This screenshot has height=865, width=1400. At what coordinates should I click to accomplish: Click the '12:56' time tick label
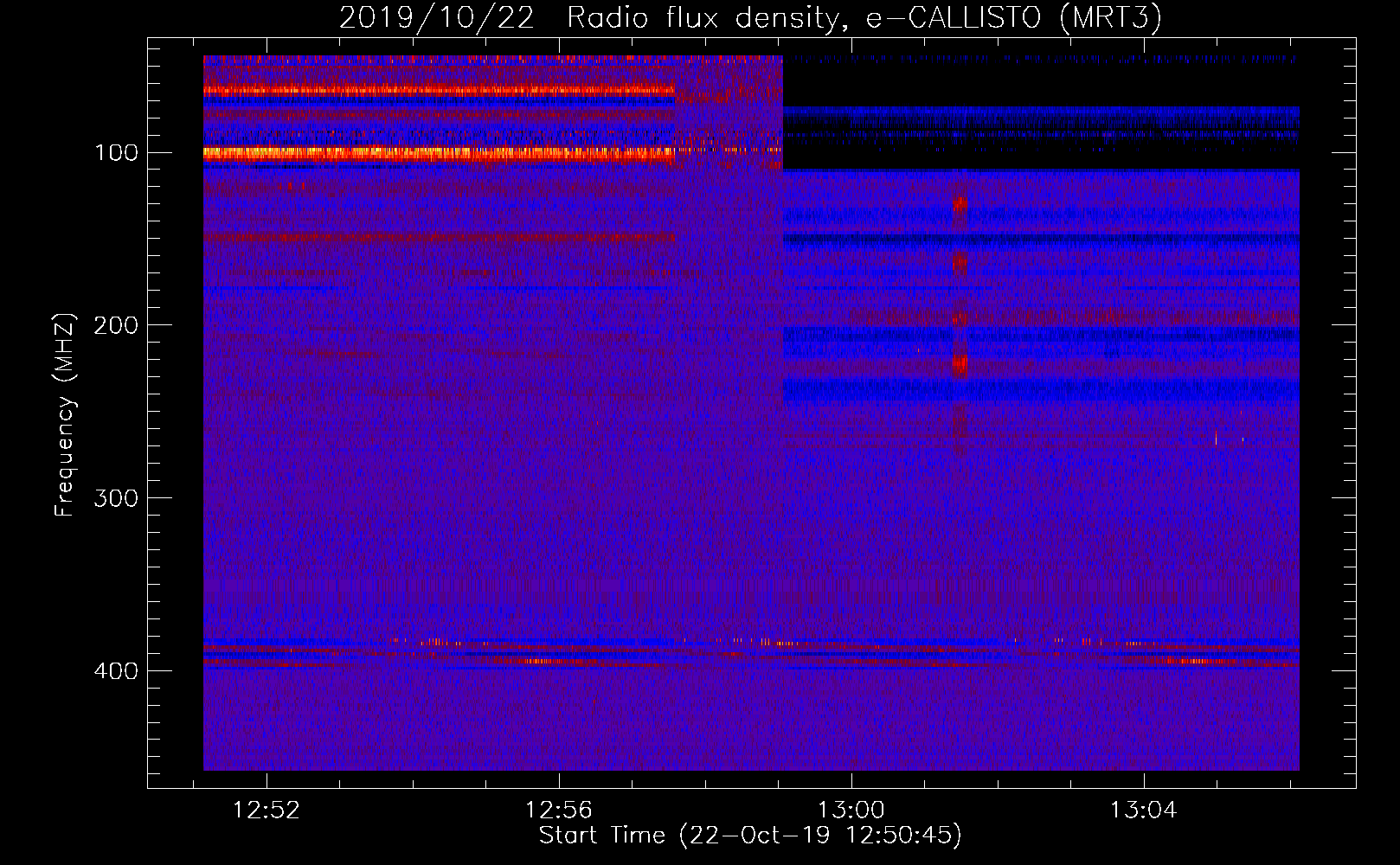click(559, 810)
